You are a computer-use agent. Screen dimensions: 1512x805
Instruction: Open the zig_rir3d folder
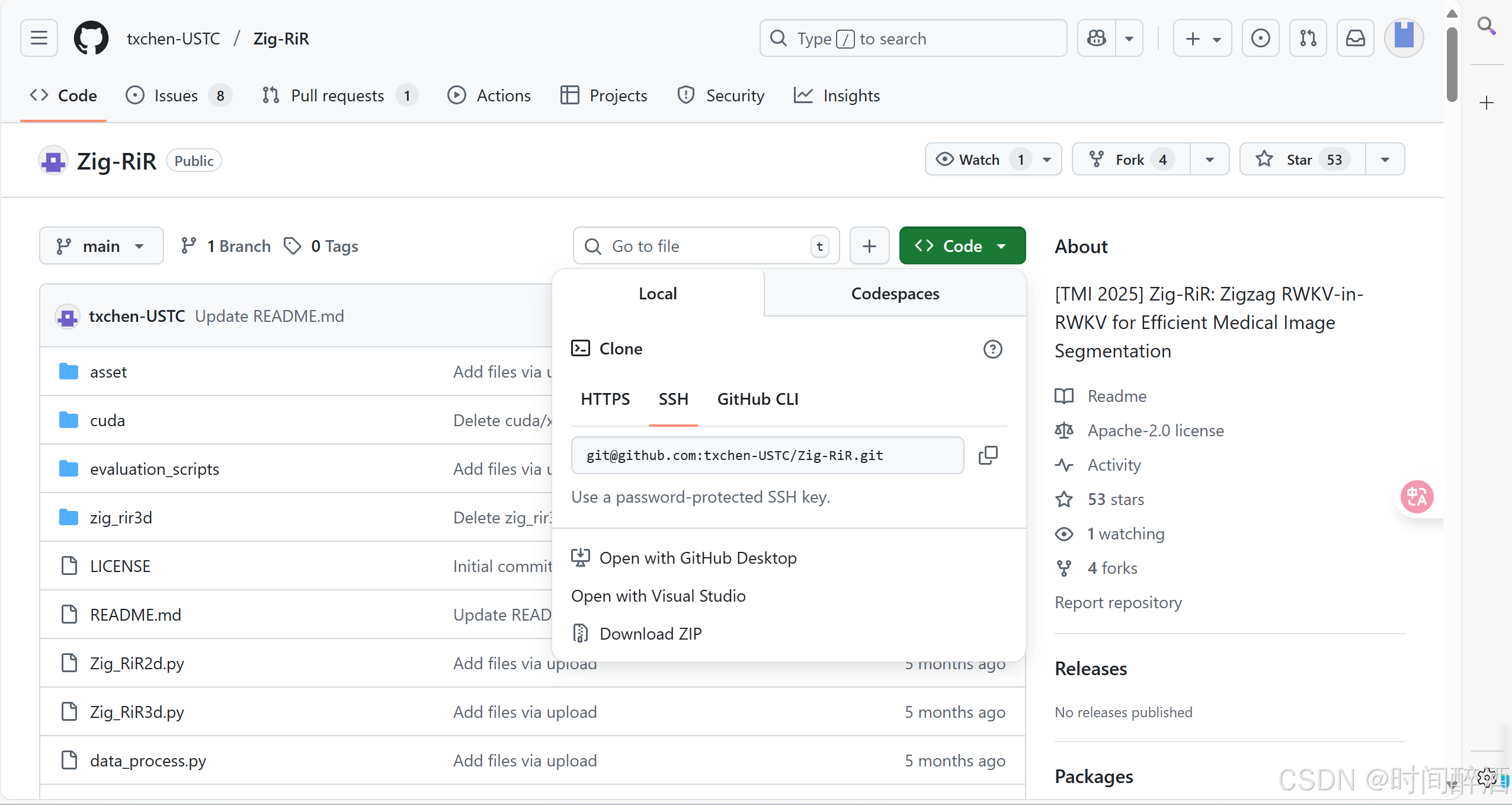[x=121, y=517]
